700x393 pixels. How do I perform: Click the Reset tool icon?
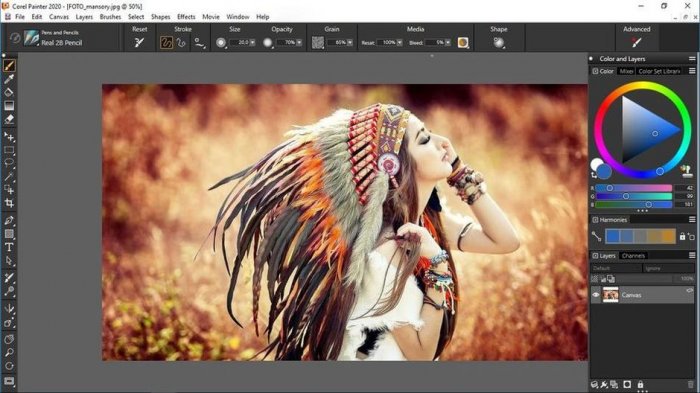tap(139, 42)
